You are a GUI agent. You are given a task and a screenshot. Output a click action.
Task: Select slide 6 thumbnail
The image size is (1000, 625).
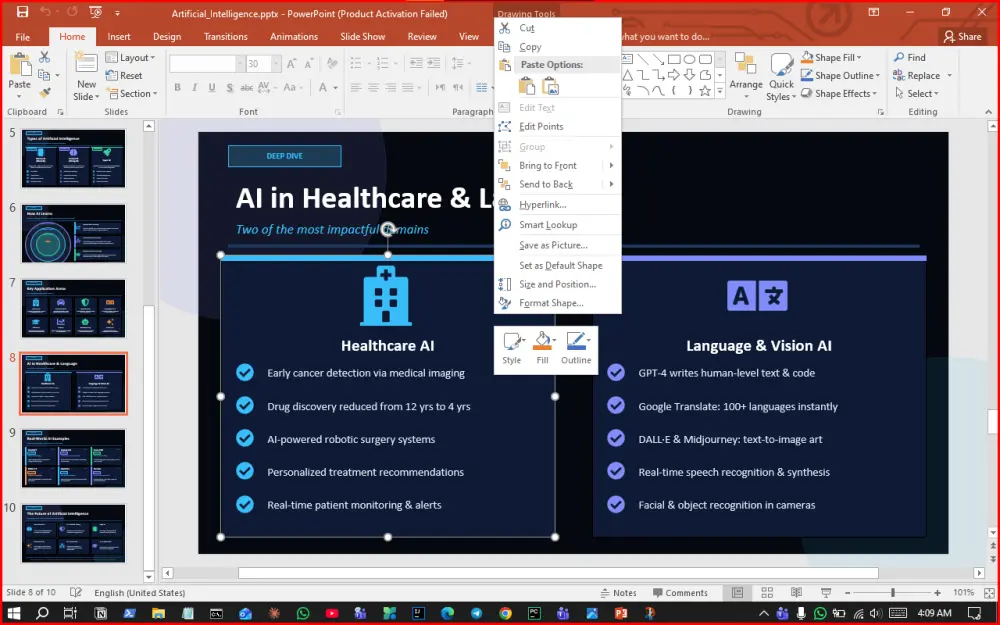[73, 233]
